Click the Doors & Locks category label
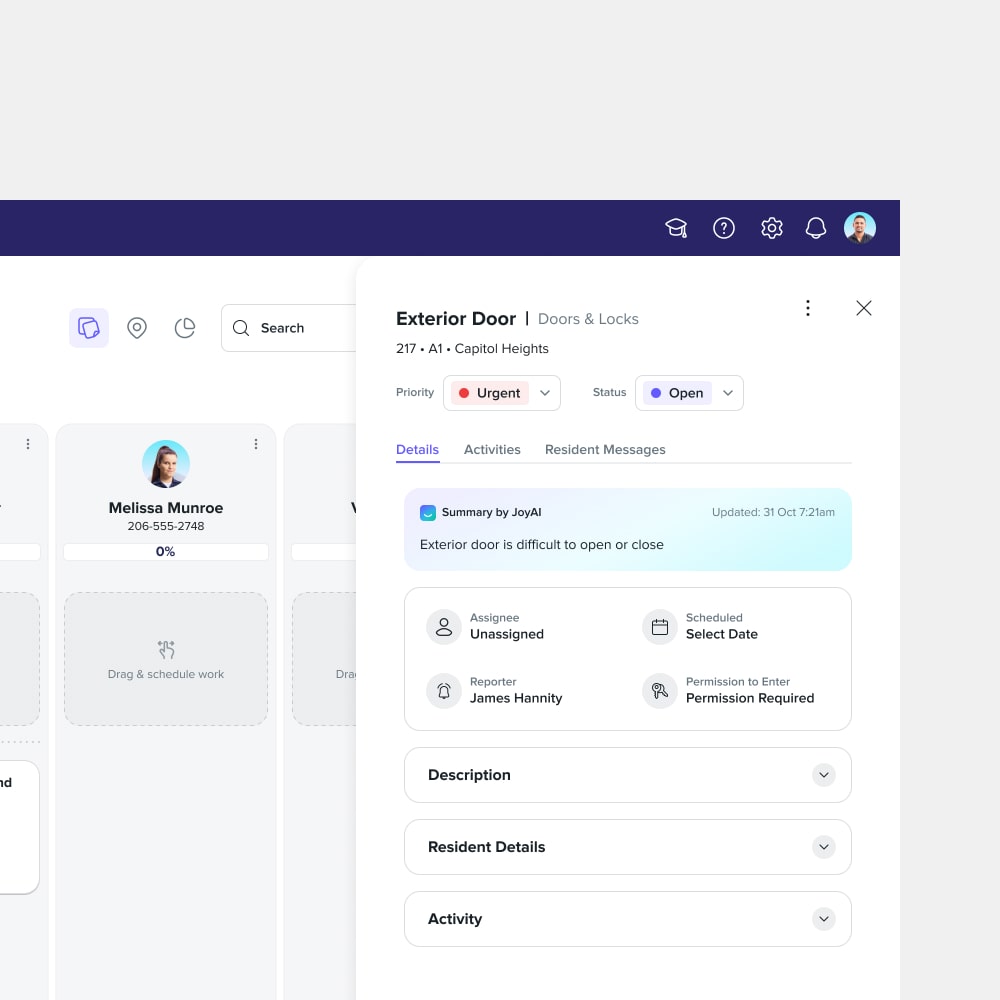1000x1000 pixels. (588, 319)
